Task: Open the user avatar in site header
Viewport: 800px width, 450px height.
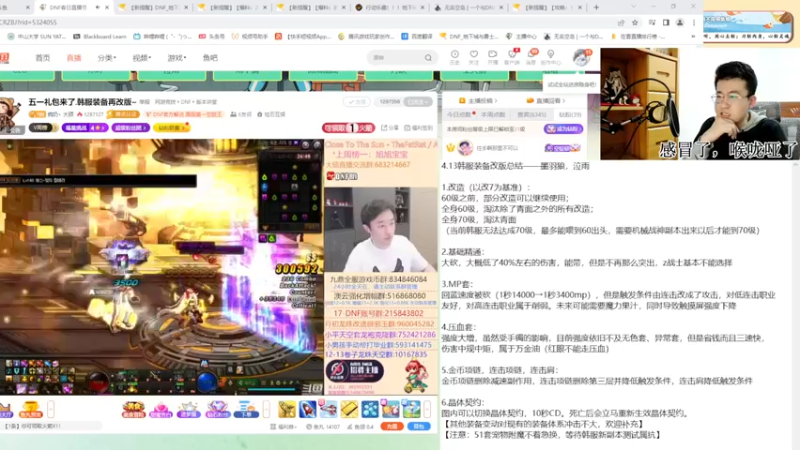Action: 581,57
